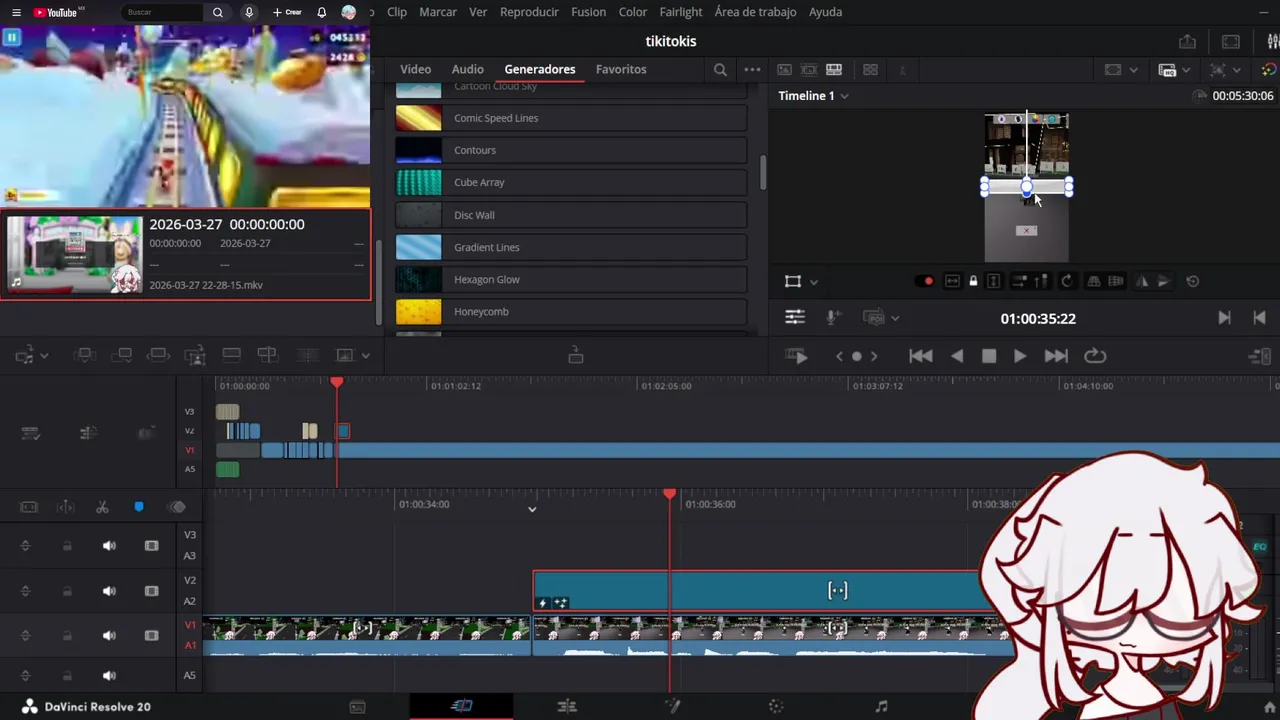Open the Edit page icon in the bottom bar
This screenshot has width=1280, height=720.
coord(567,706)
